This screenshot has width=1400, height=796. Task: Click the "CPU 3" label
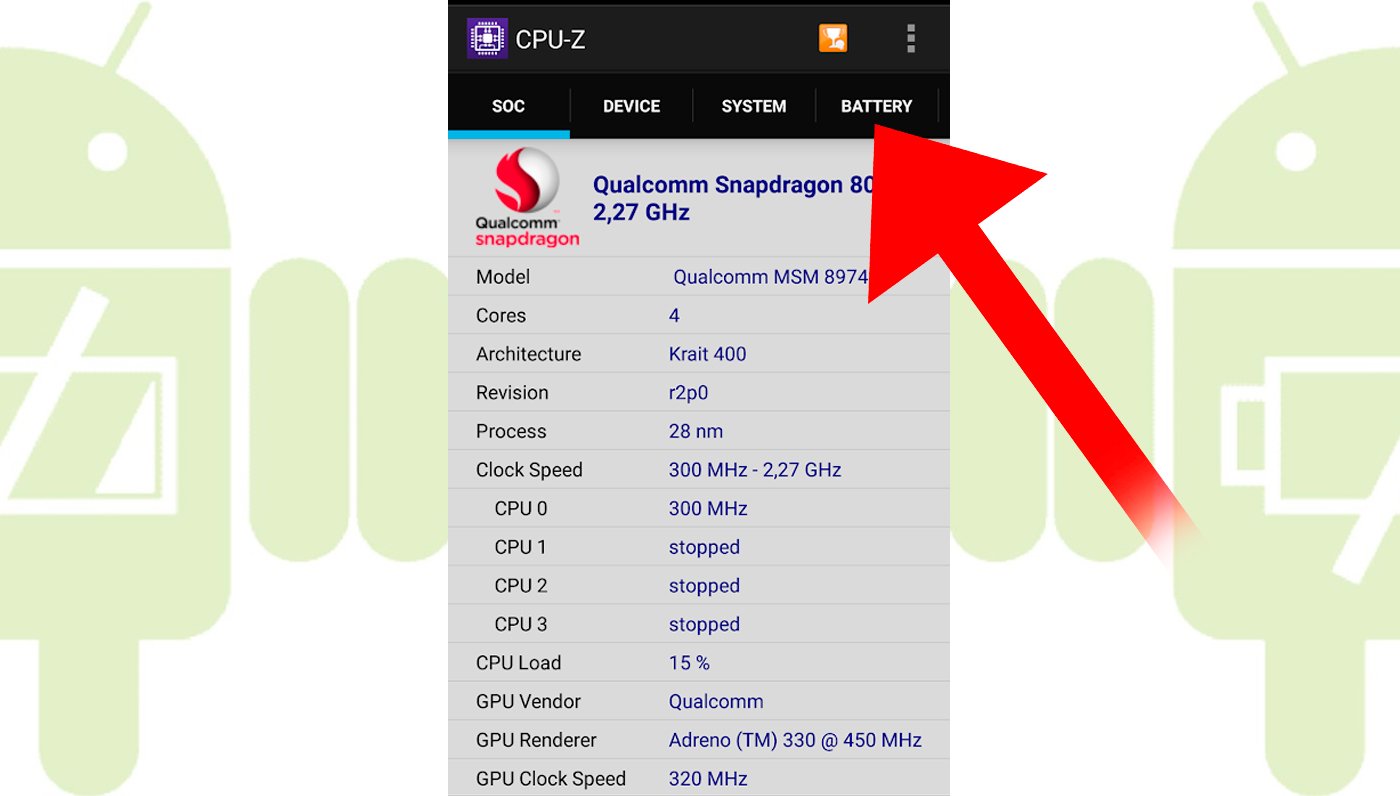coord(521,624)
